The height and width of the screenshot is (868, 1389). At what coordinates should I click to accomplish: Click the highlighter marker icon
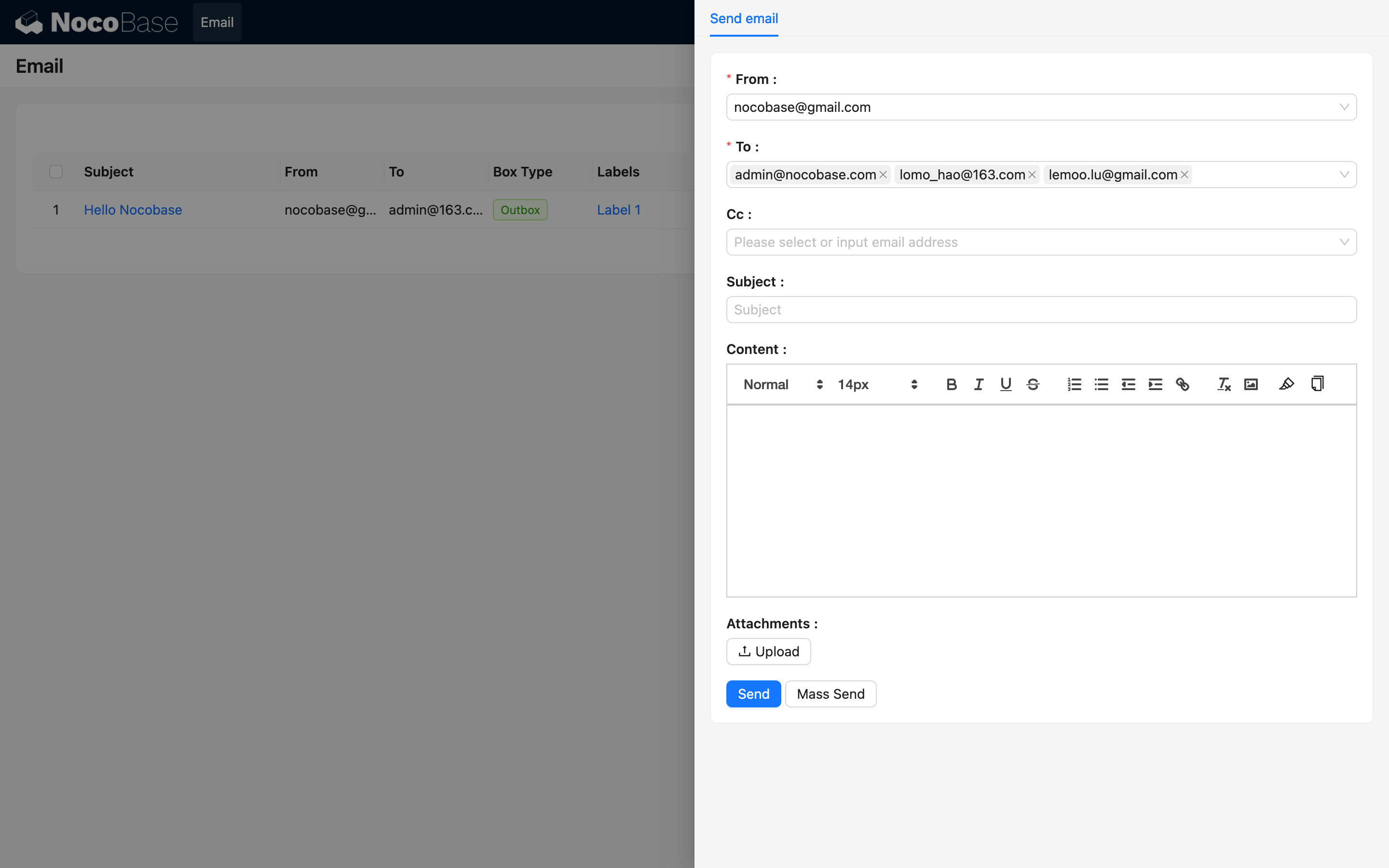1286,384
